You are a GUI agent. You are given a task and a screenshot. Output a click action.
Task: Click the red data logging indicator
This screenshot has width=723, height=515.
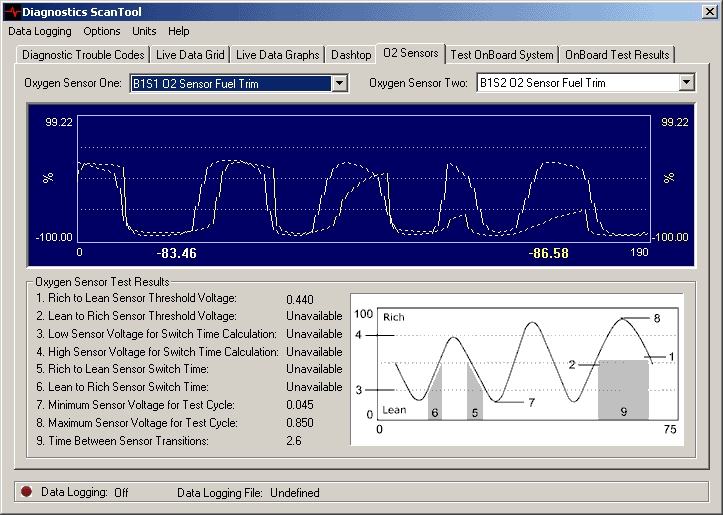[26, 492]
